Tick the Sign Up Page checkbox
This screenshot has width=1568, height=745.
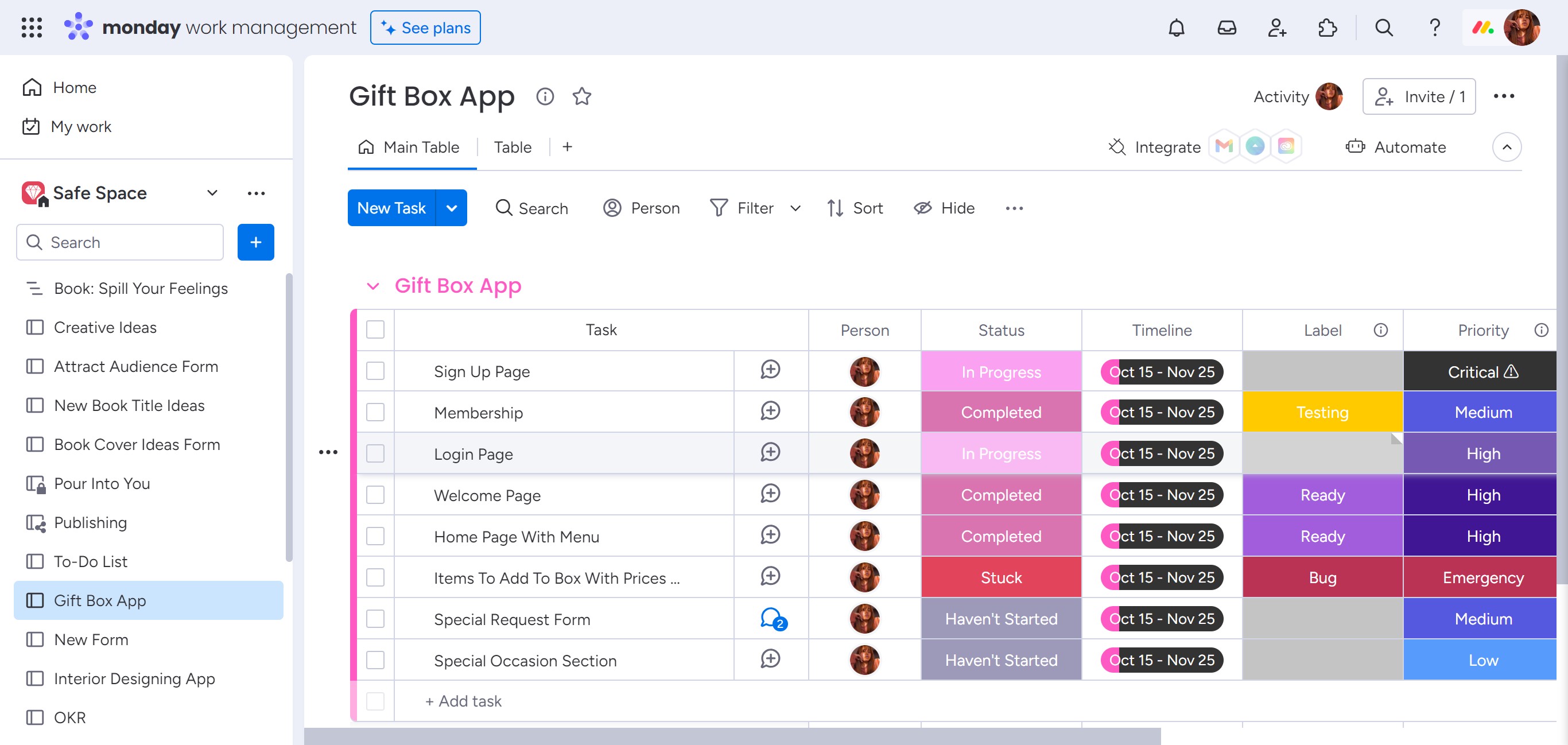coord(375,371)
